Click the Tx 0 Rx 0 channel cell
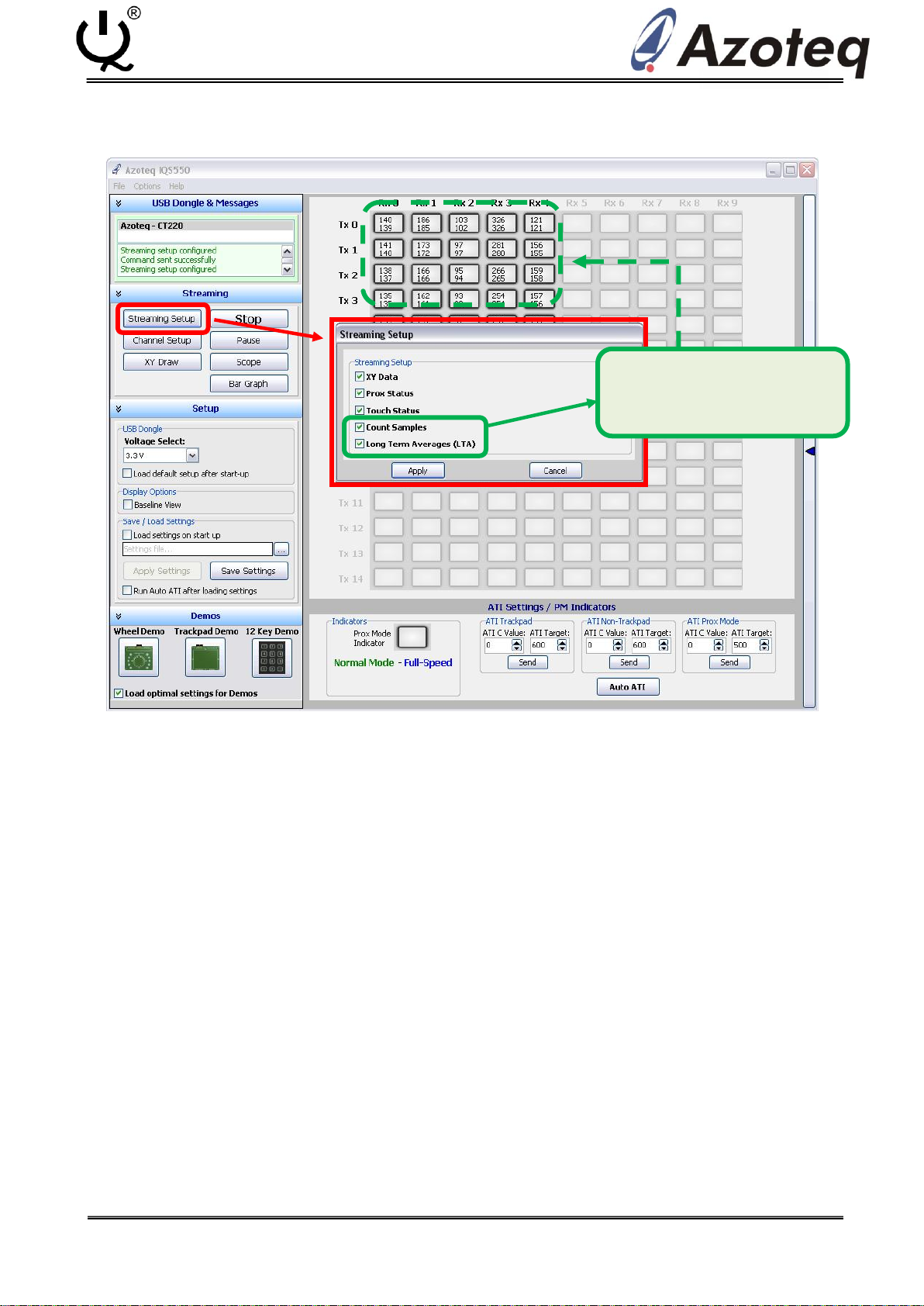 [x=388, y=224]
